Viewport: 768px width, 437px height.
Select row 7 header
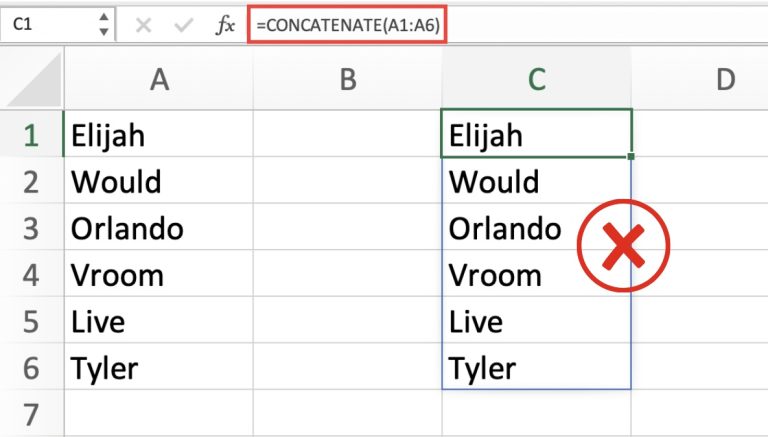point(31,413)
